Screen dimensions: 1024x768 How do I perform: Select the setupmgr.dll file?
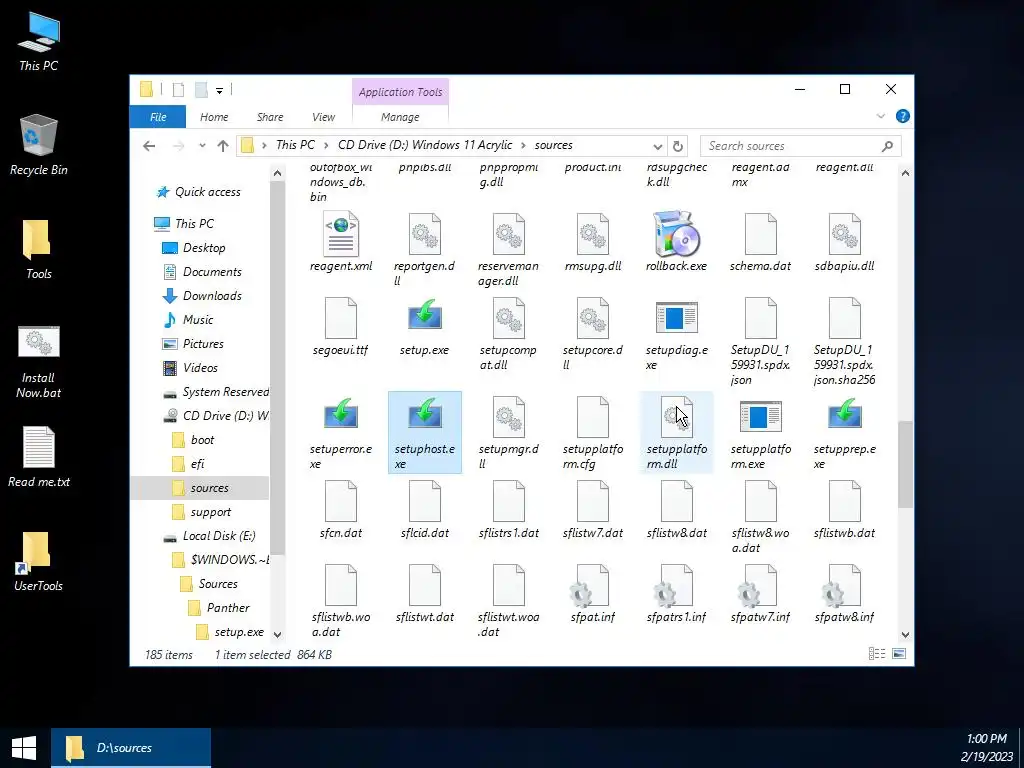[509, 432]
